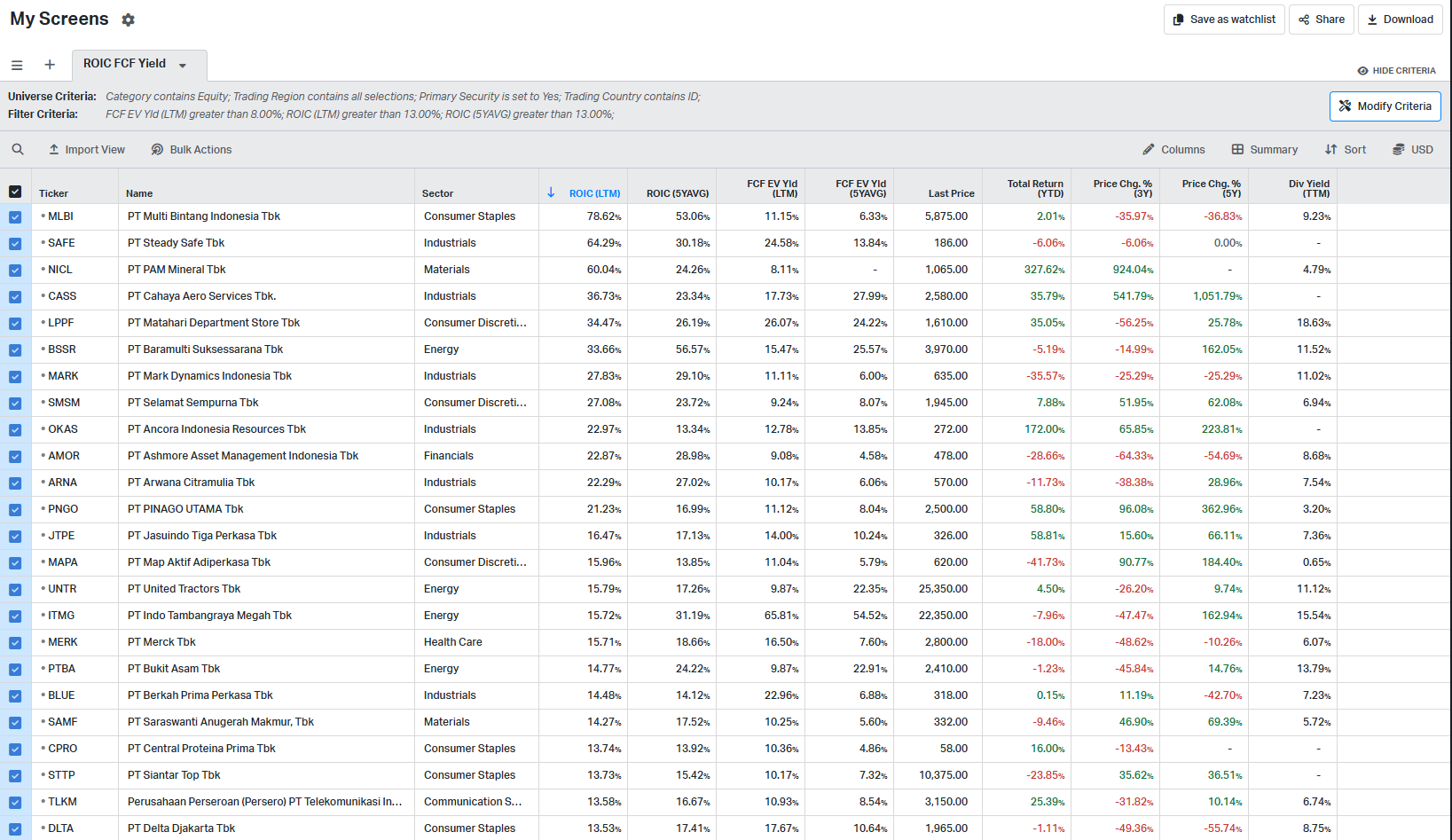Click the sort descending arrow beside ROIC (LTM)
The width and height of the screenshot is (1452, 840).
pyautogui.click(x=551, y=192)
